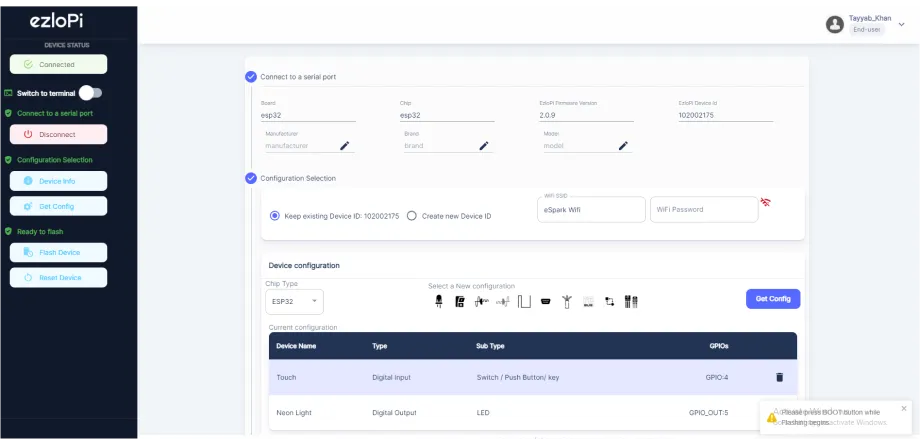The height and width of the screenshot is (445, 920).
Task: Open Device Info in the sidebar
Action: pyautogui.click(x=59, y=181)
